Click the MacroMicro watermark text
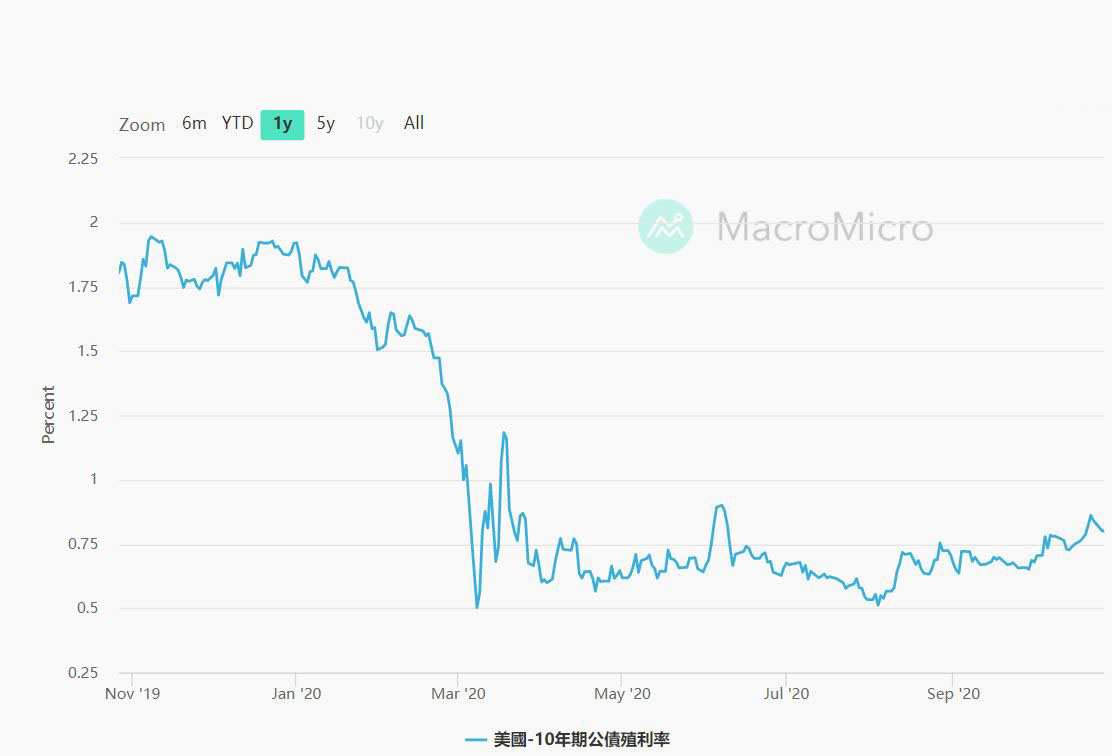Image resolution: width=1112 pixels, height=756 pixels. coord(824,227)
